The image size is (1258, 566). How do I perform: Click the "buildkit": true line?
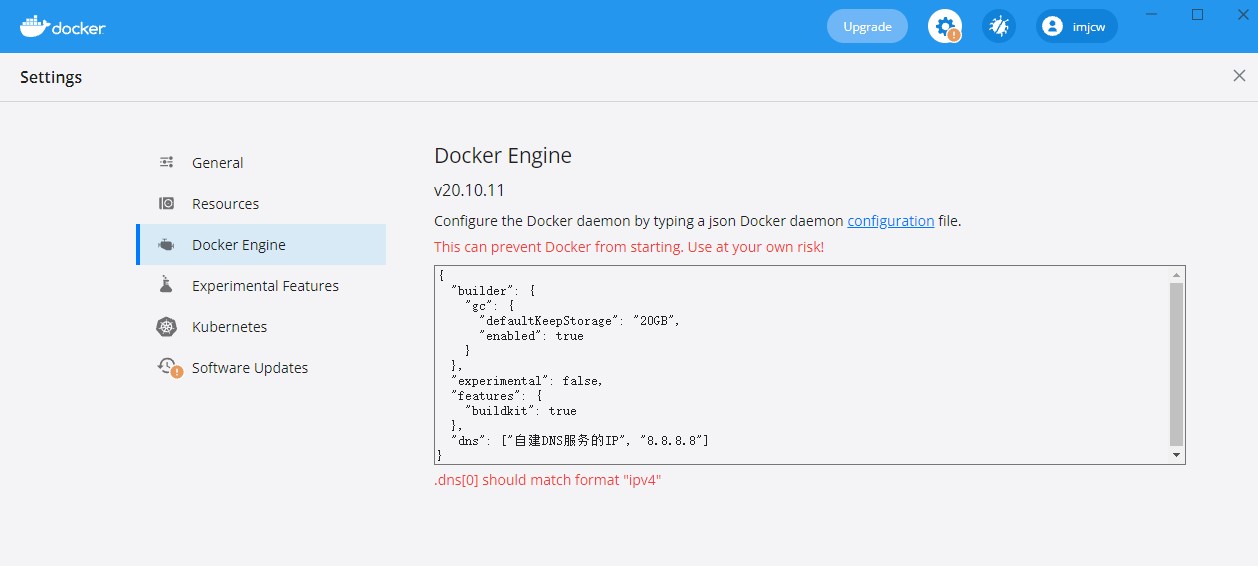pos(521,411)
